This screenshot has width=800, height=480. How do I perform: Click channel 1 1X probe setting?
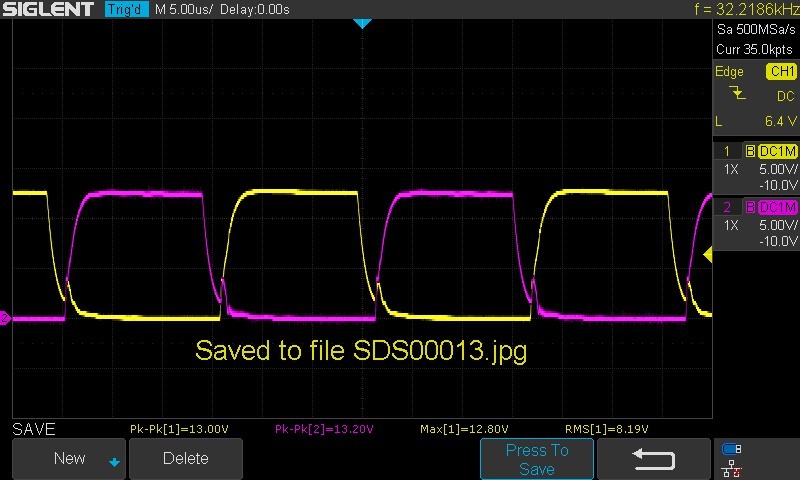[x=731, y=169]
